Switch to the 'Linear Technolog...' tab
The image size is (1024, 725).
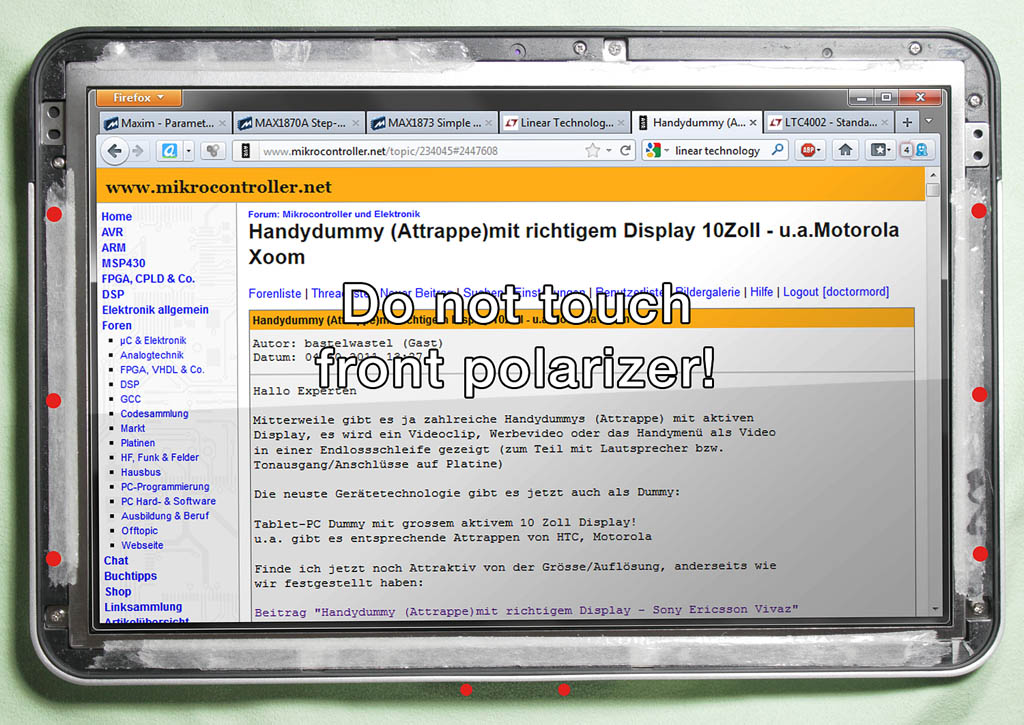click(565, 123)
